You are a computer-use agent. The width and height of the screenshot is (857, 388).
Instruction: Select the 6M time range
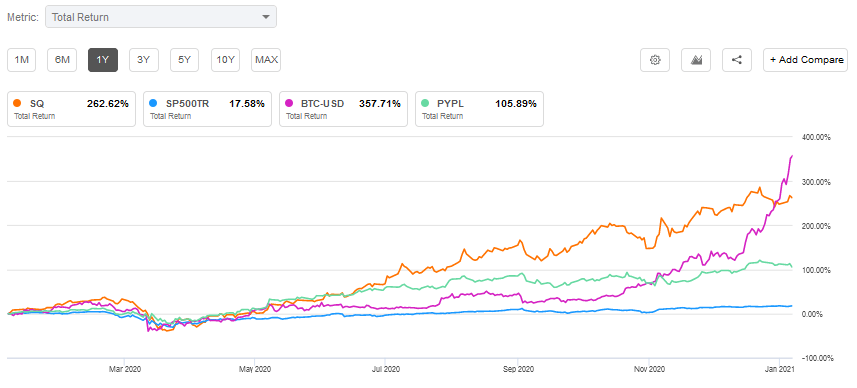(62, 60)
